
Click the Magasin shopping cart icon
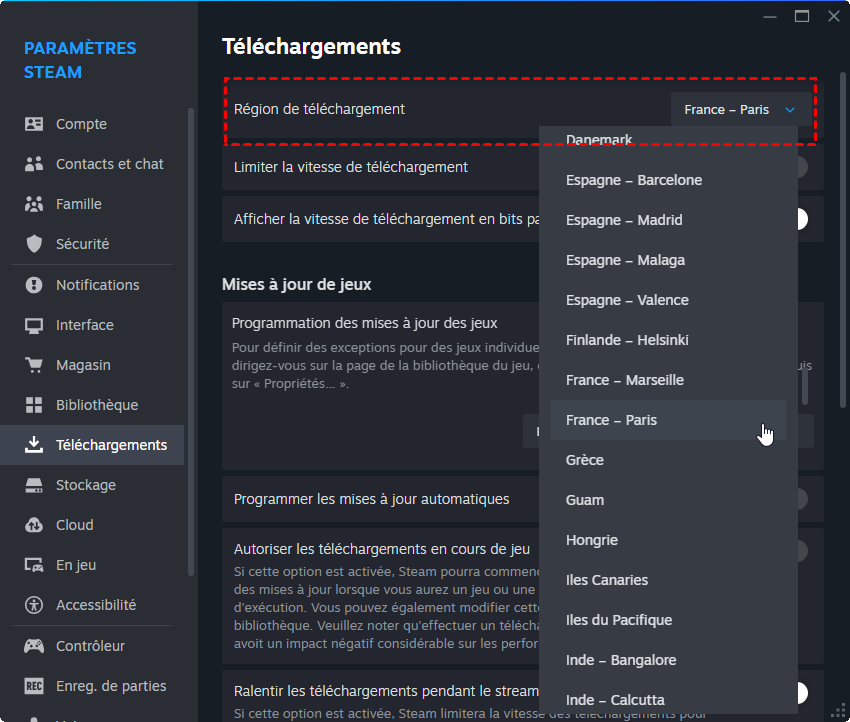coord(34,365)
